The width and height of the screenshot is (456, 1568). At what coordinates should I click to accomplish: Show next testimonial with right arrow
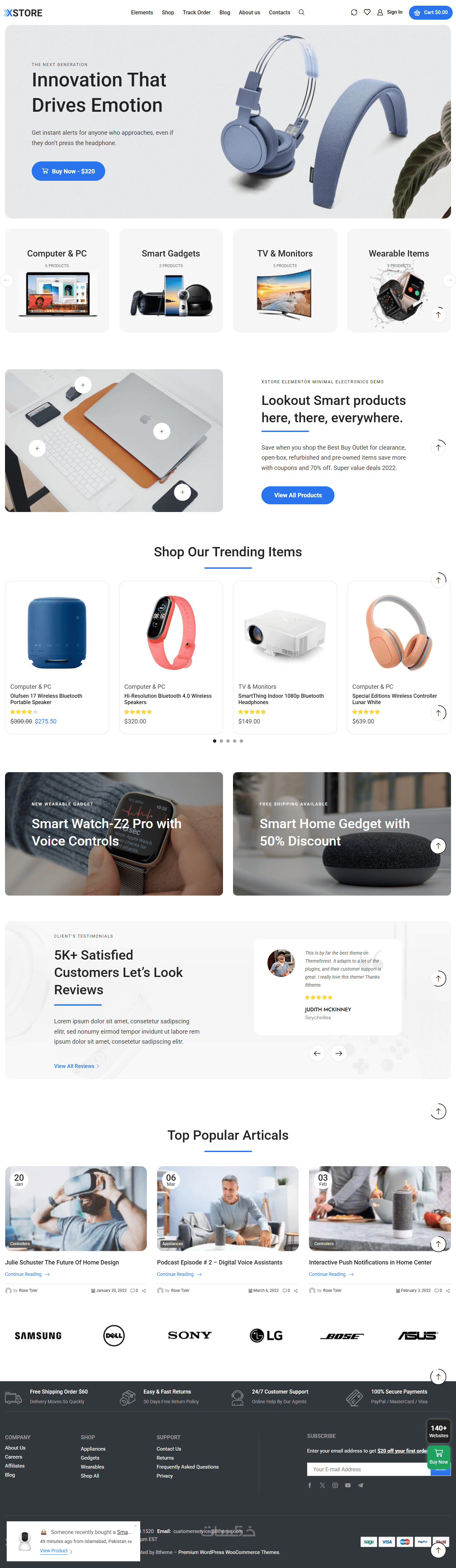point(338,1053)
